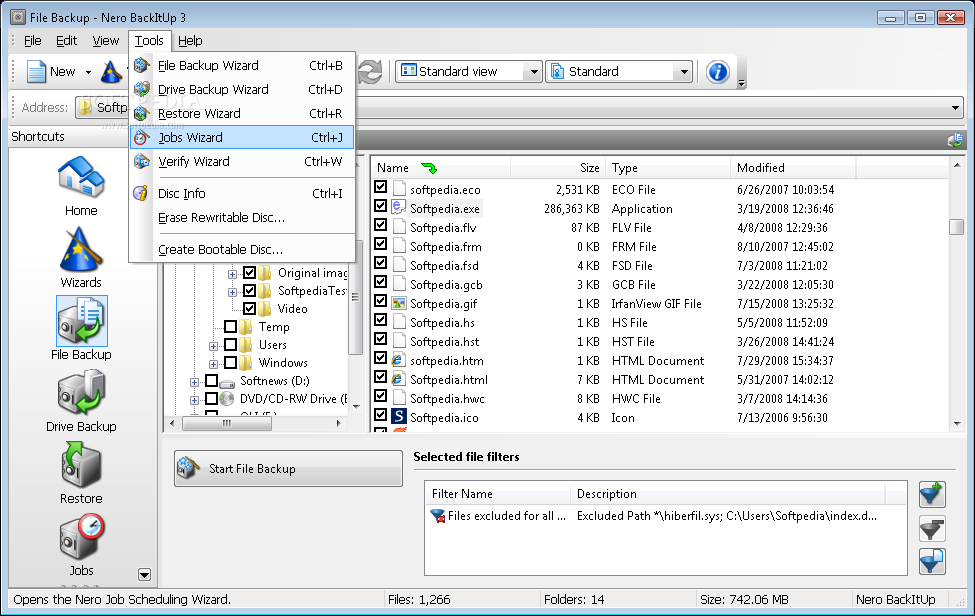
Task: Choose Create Bootable Disc menu item
Action: (242, 249)
